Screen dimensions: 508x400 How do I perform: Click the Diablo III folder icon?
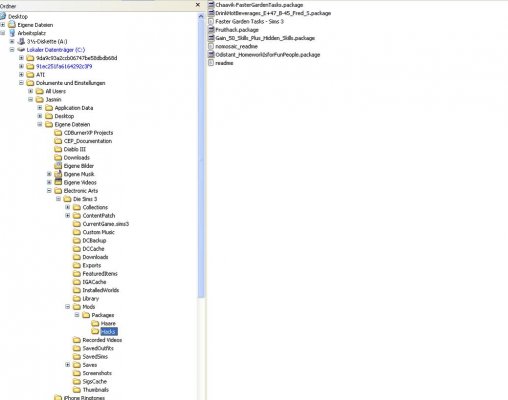58,149
